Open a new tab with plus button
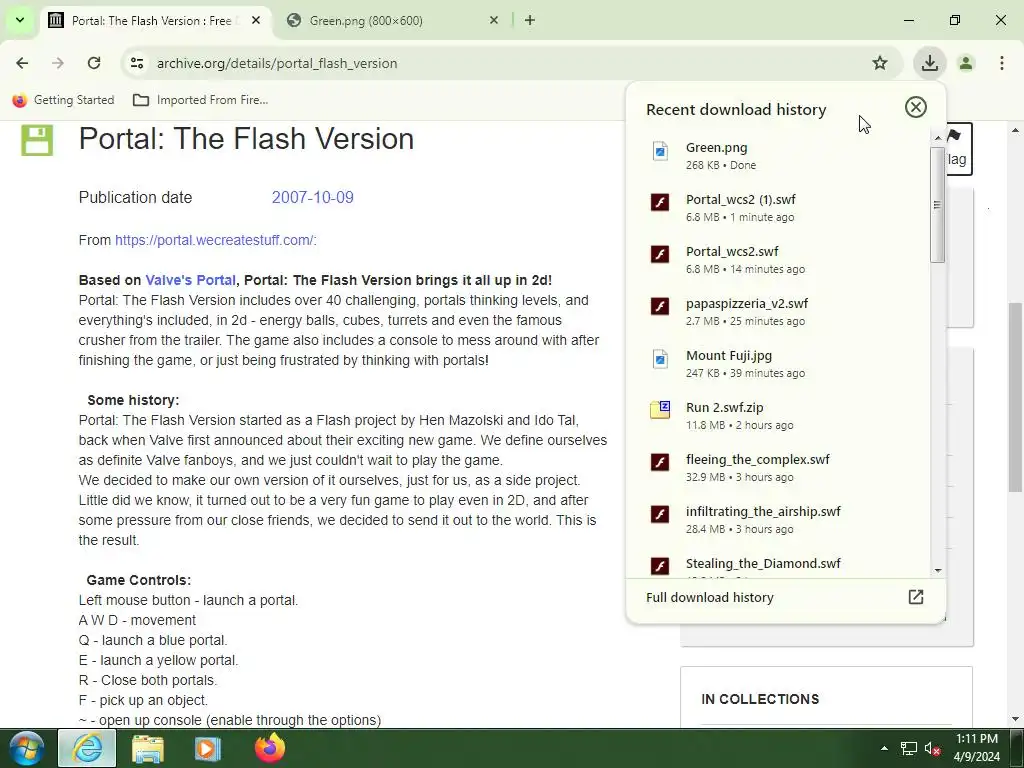1024x768 pixels. click(530, 20)
